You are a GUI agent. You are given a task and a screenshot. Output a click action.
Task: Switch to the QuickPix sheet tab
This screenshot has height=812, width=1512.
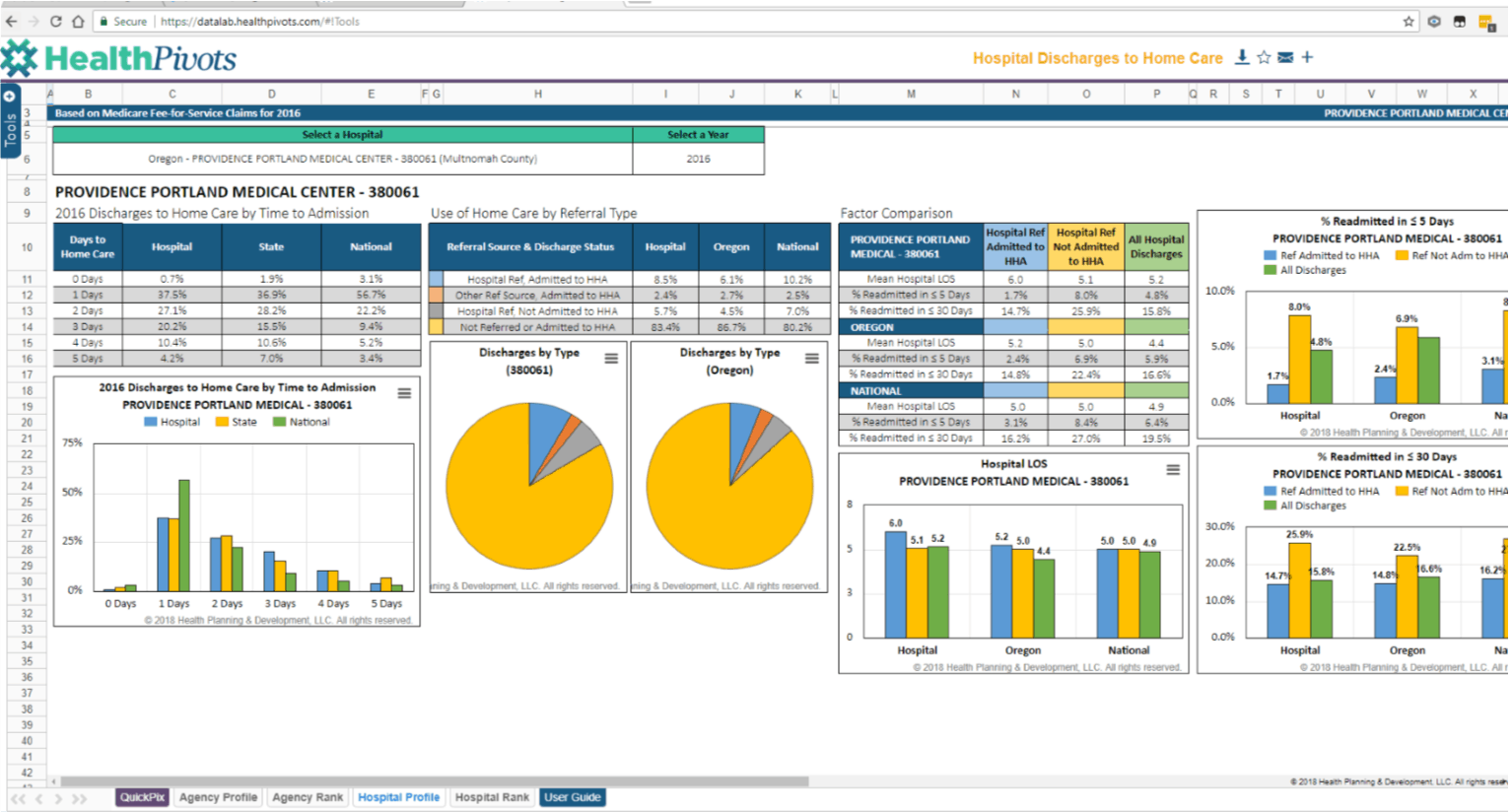pos(142,797)
